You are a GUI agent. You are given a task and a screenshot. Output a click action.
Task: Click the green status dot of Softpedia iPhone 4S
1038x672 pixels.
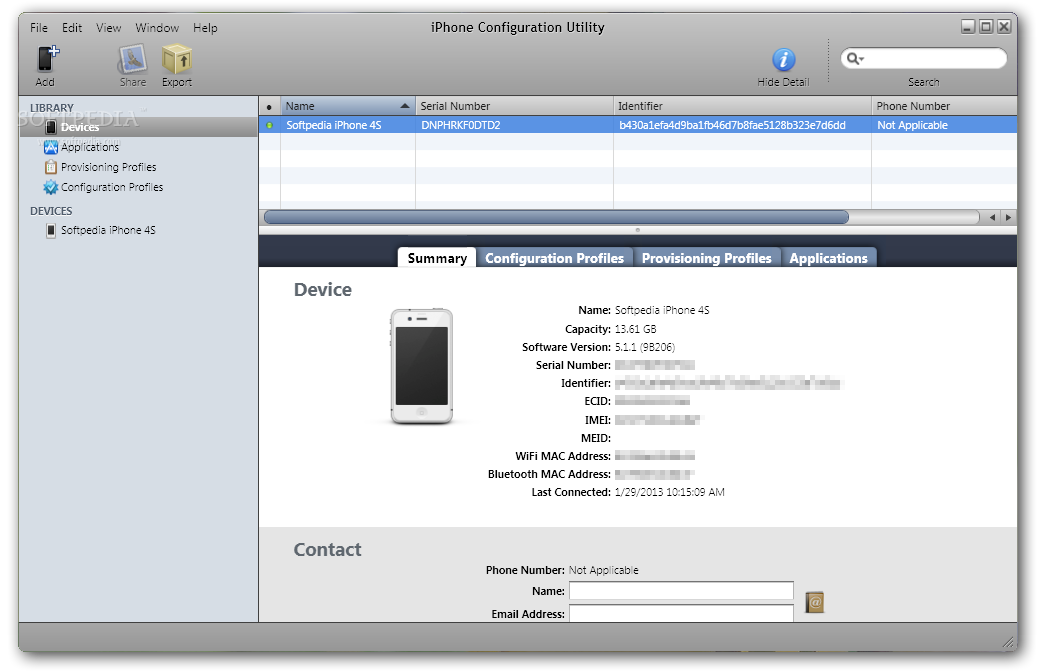[x=269, y=125]
